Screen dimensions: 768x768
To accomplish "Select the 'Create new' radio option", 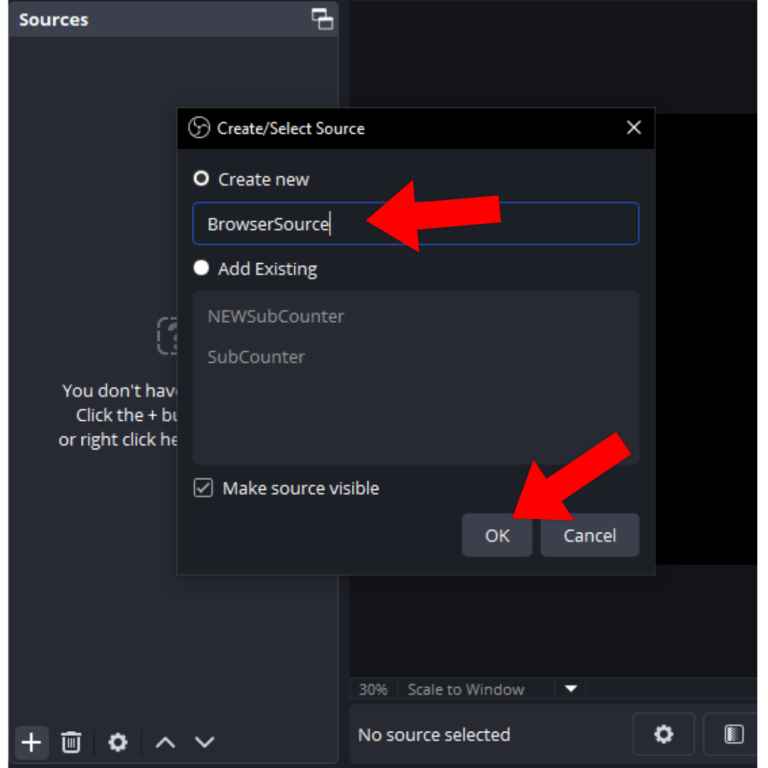I will click(x=201, y=179).
